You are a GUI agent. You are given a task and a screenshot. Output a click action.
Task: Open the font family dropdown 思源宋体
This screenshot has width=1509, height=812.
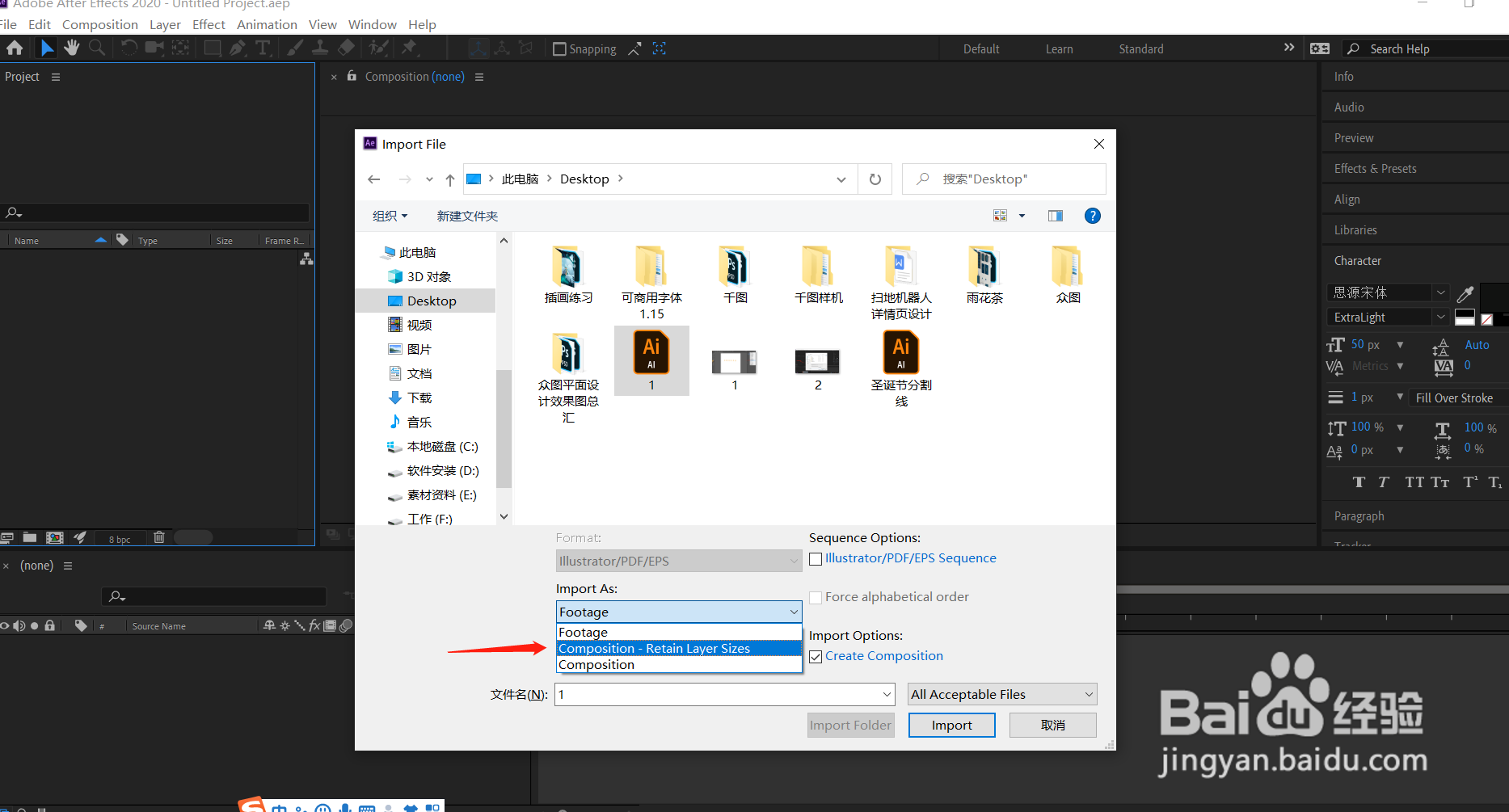tap(1389, 292)
